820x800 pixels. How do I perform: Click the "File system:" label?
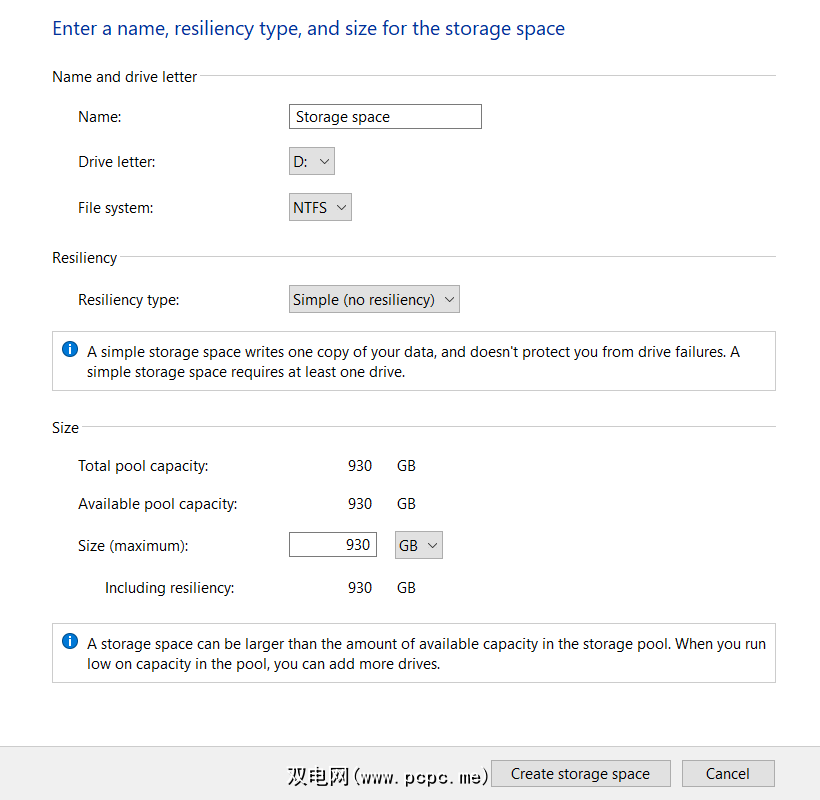click(x=116, y=209)
